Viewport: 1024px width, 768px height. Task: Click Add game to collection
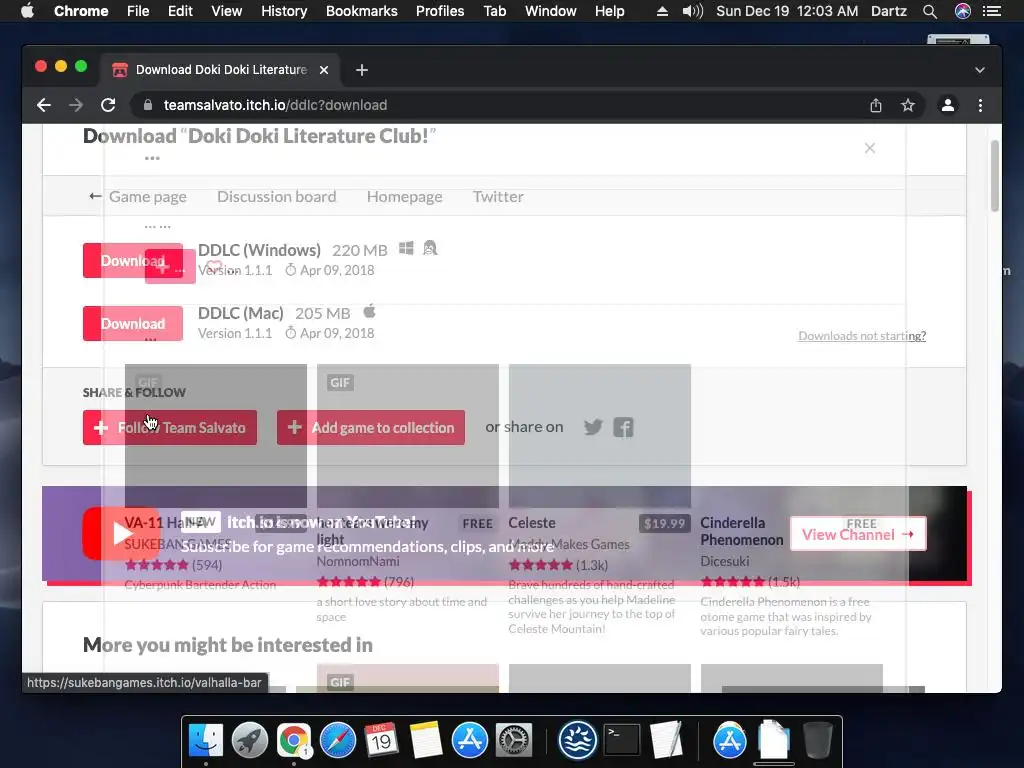point(371,428)
